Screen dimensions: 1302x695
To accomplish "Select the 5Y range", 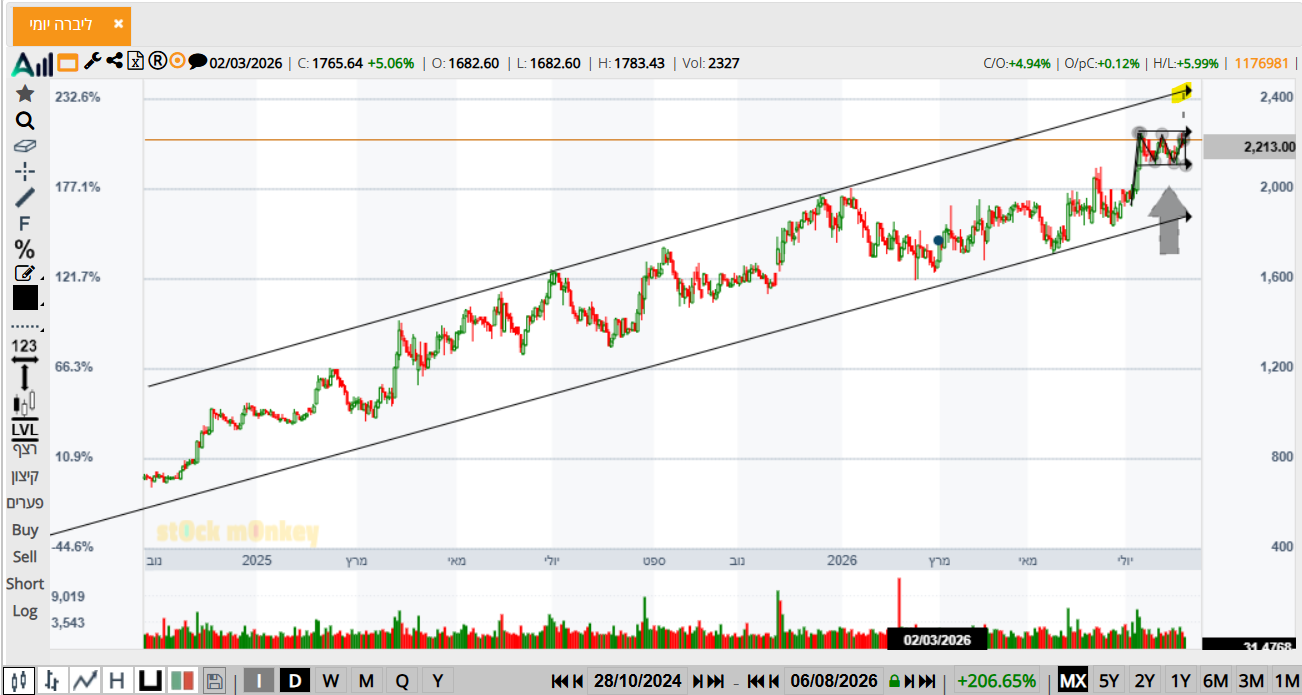I will [x=1109, y=681].
